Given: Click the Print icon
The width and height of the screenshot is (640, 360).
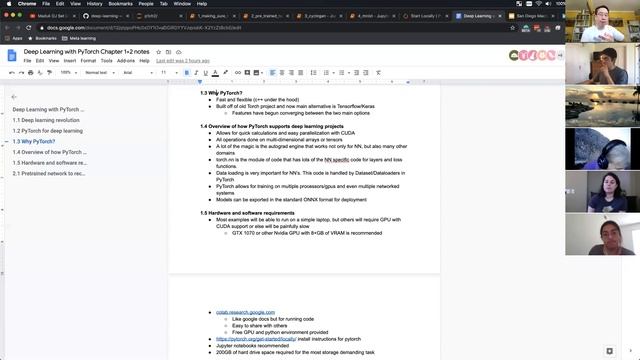Looking at the screenshot, I should (x=31, y=73).
